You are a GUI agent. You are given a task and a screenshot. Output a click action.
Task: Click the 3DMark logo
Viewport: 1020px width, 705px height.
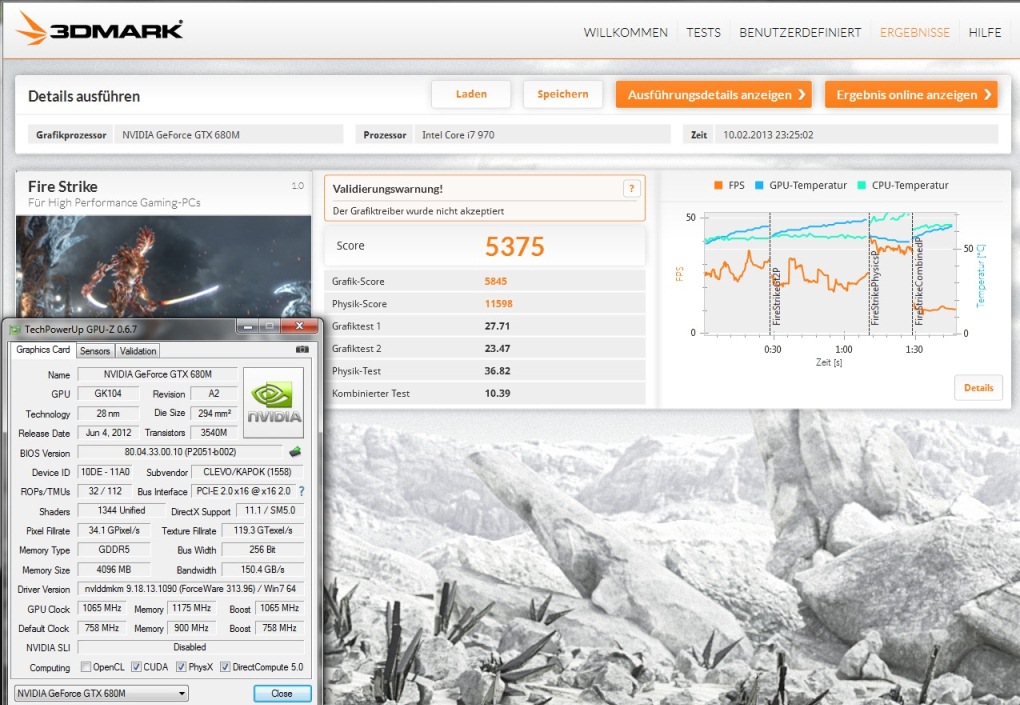(100, 30)
